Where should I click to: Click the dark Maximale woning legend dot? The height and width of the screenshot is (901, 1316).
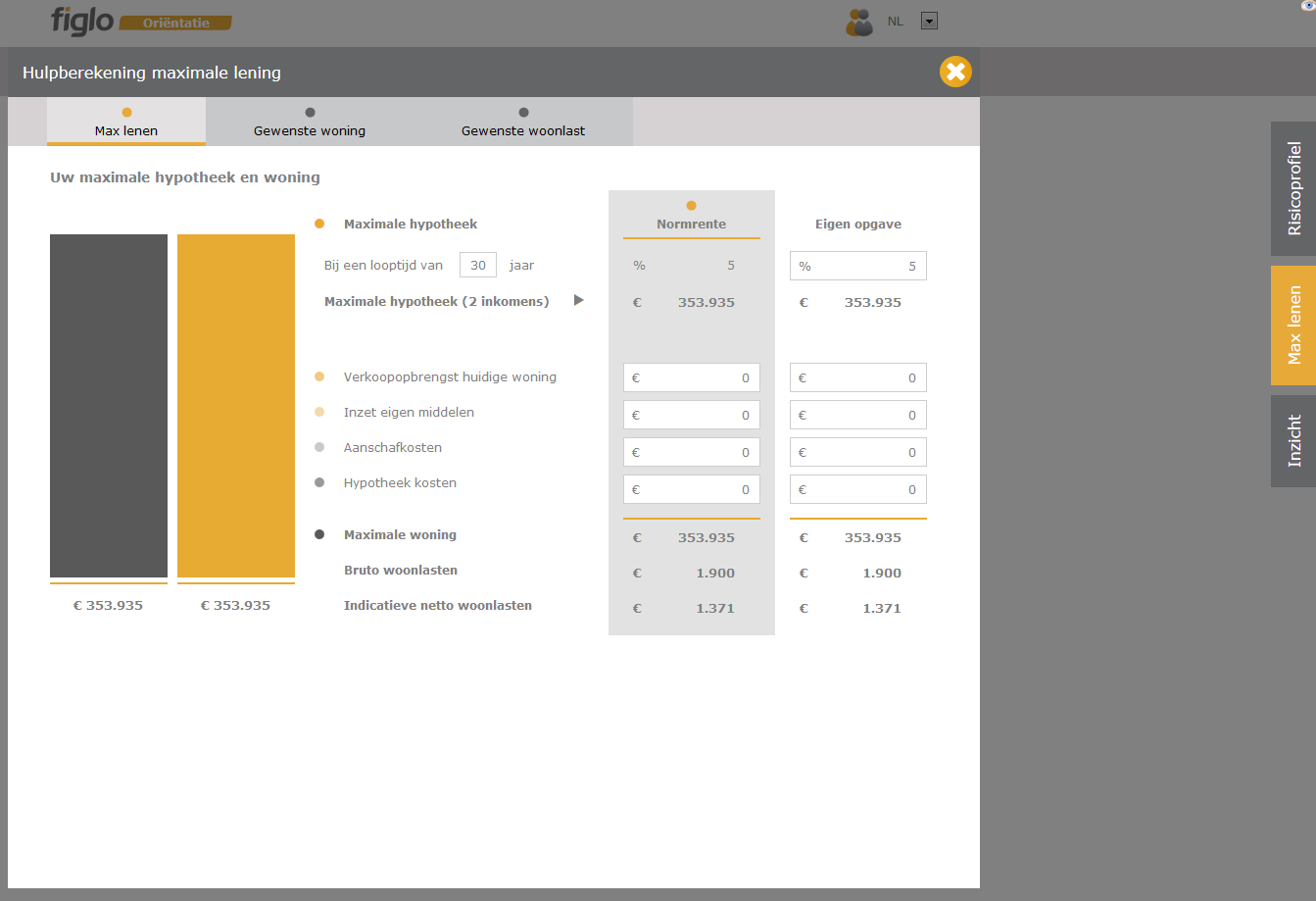pyautogui.click(x=319, y=534)
